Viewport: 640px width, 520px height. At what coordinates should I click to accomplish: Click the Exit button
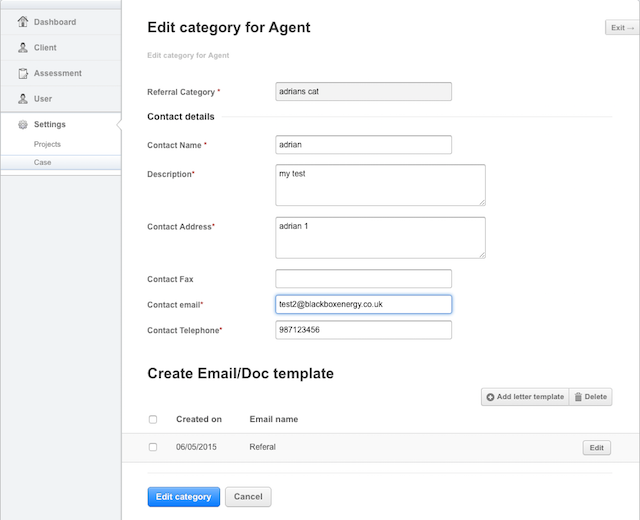point(622,28)
